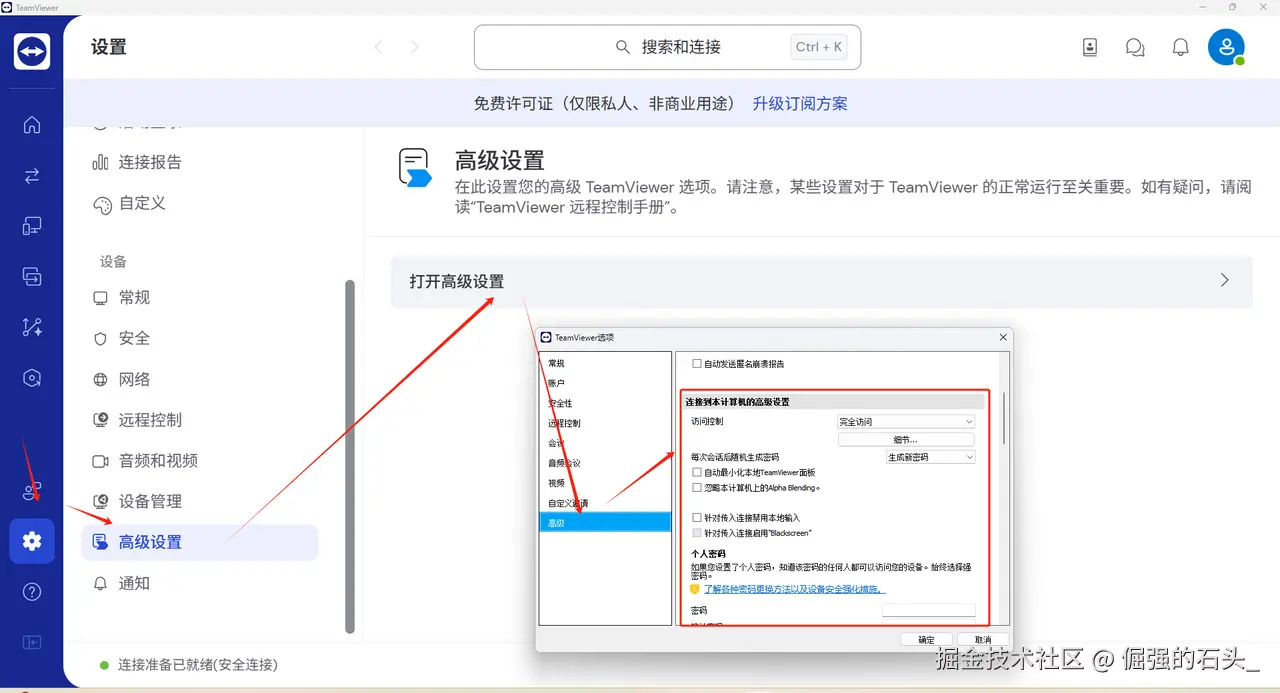Click the 密码 input field in dialog
The height and width of the screenshot is (693, 1280).
[x=929, y=610]
